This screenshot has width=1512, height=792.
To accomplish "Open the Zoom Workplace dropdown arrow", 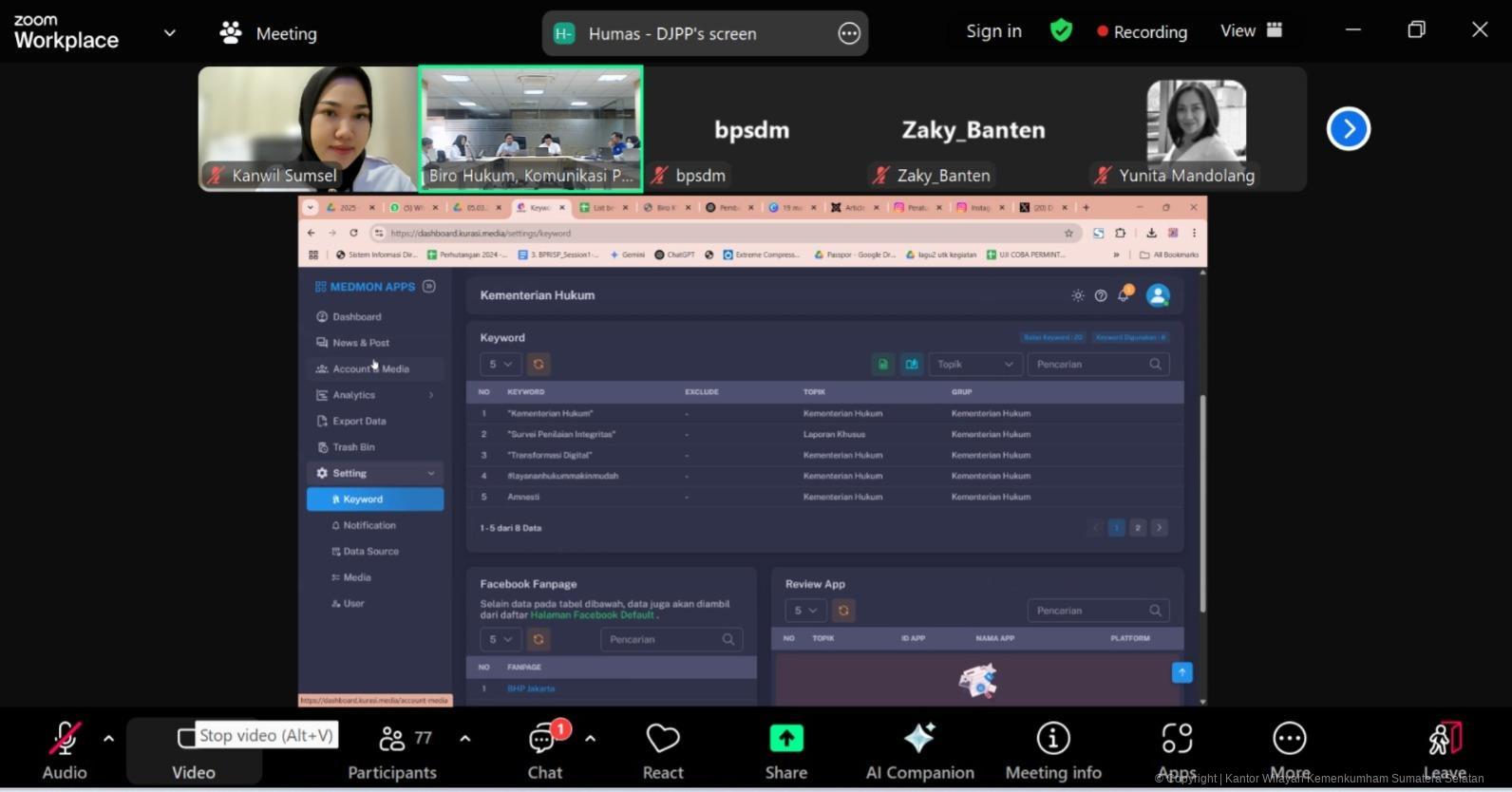I will (x=170, y=33).
